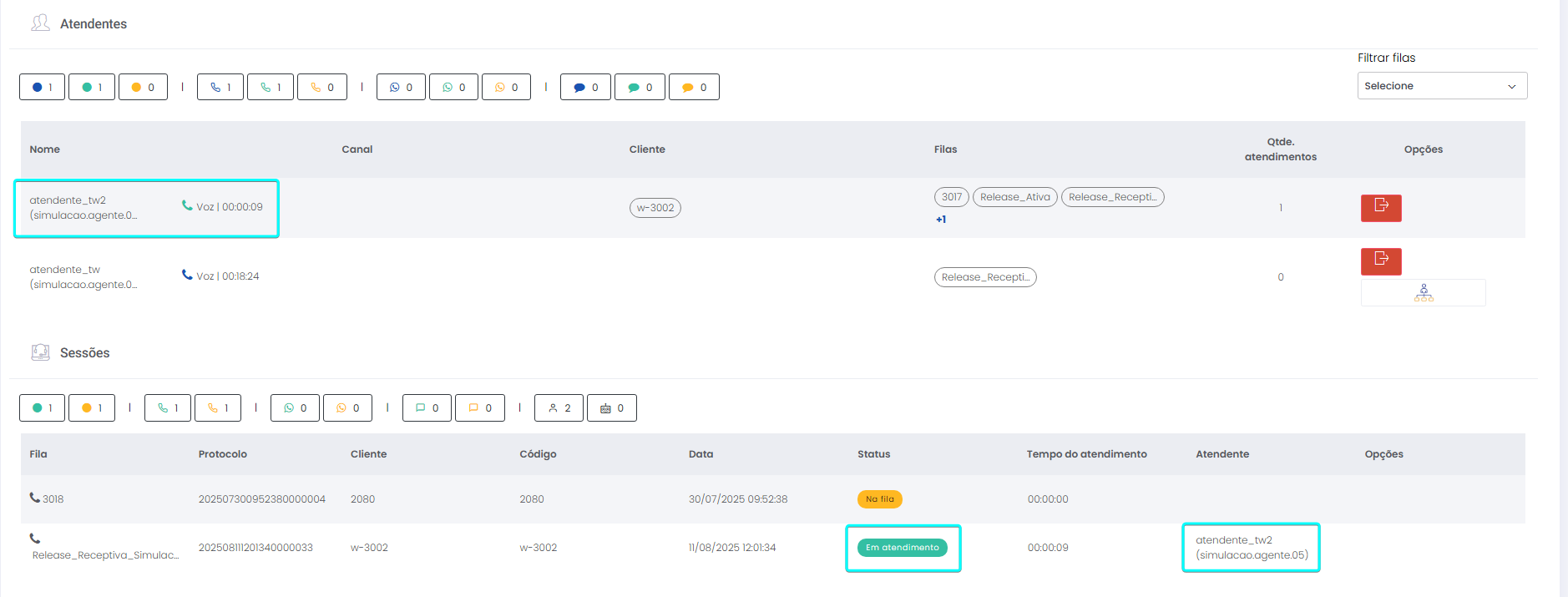Toggle blue dot status filter in Atendentes
1568x597 pixels.
coord(42,88)
